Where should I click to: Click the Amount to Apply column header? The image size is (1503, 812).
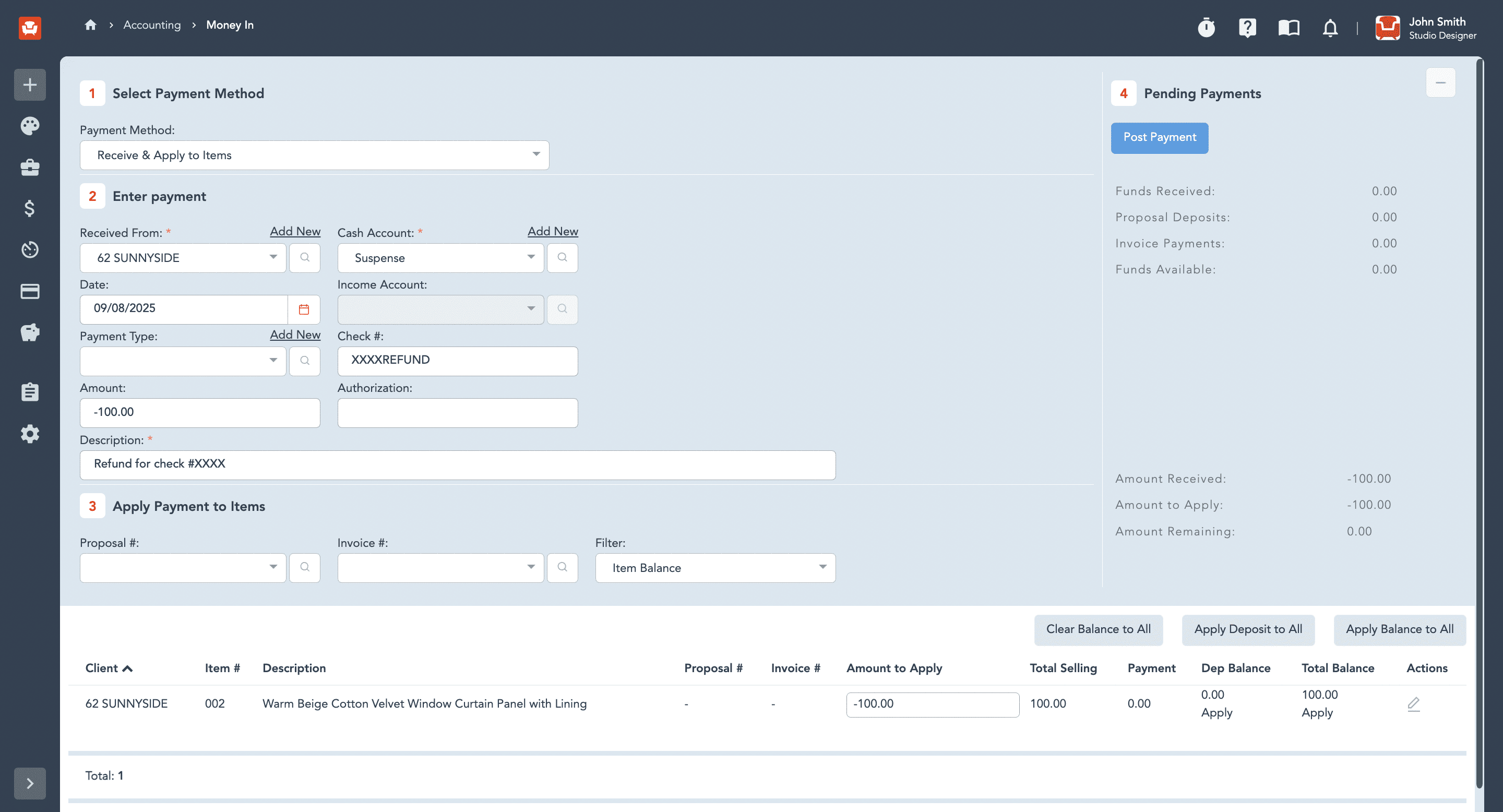click(894, 668)
